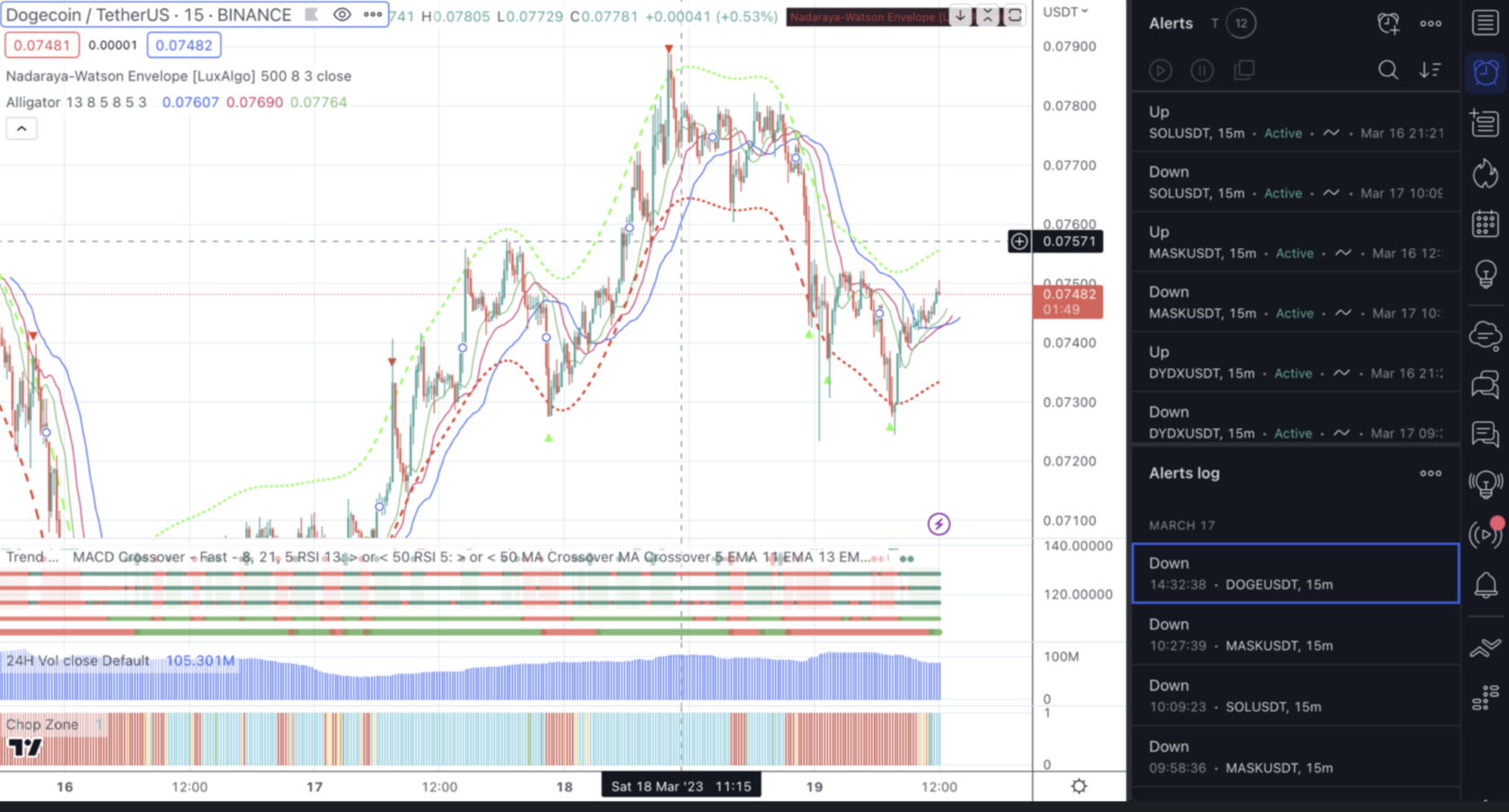
Task: Open the Watchlist panel from sidebar
Action: [x=1485, y=22]
